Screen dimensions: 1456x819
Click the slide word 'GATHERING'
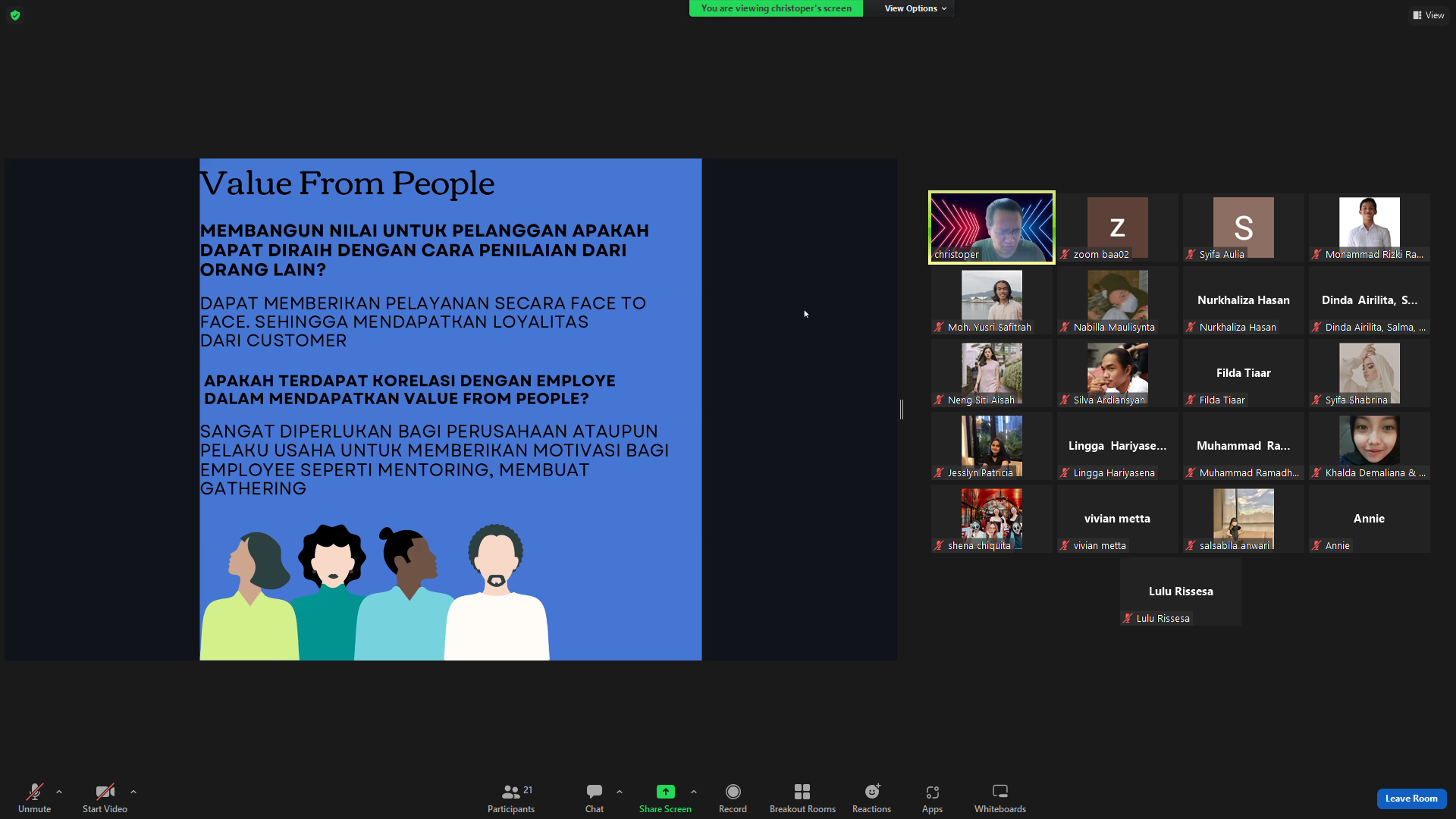[x=253, y=489]
